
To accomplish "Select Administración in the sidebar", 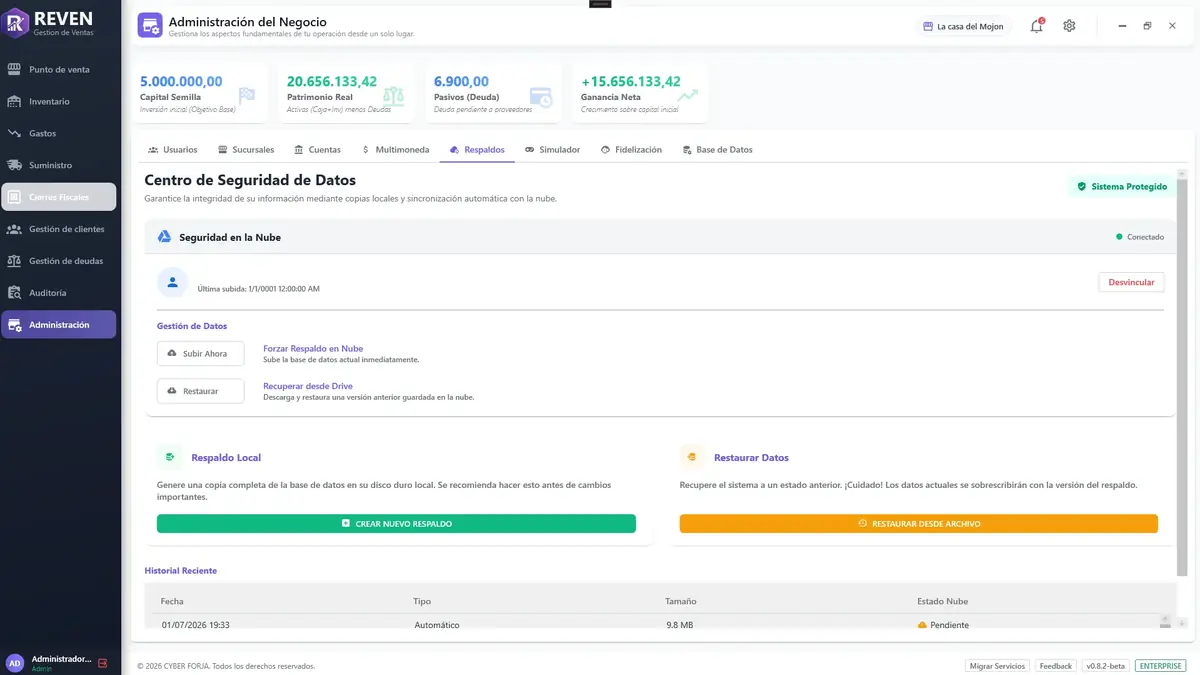I will click(x=59, y=325).
